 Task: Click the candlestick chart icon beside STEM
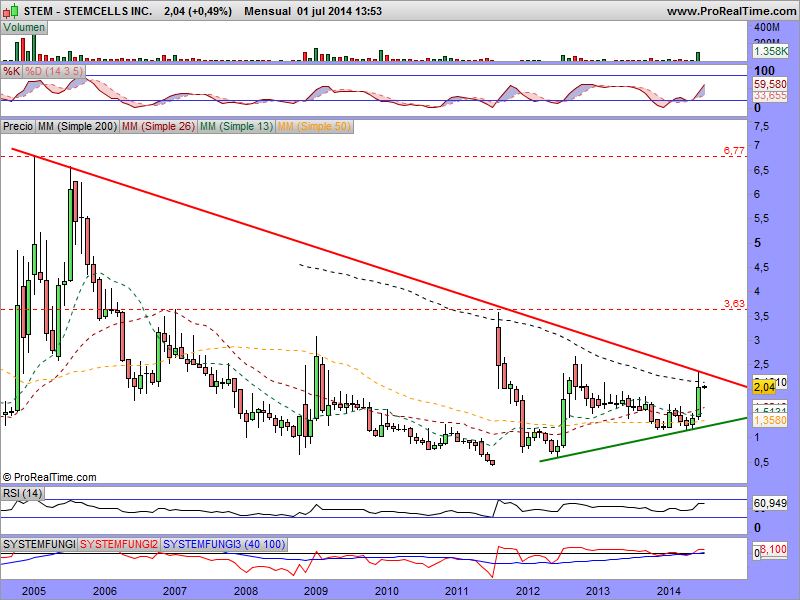[11, 10]
